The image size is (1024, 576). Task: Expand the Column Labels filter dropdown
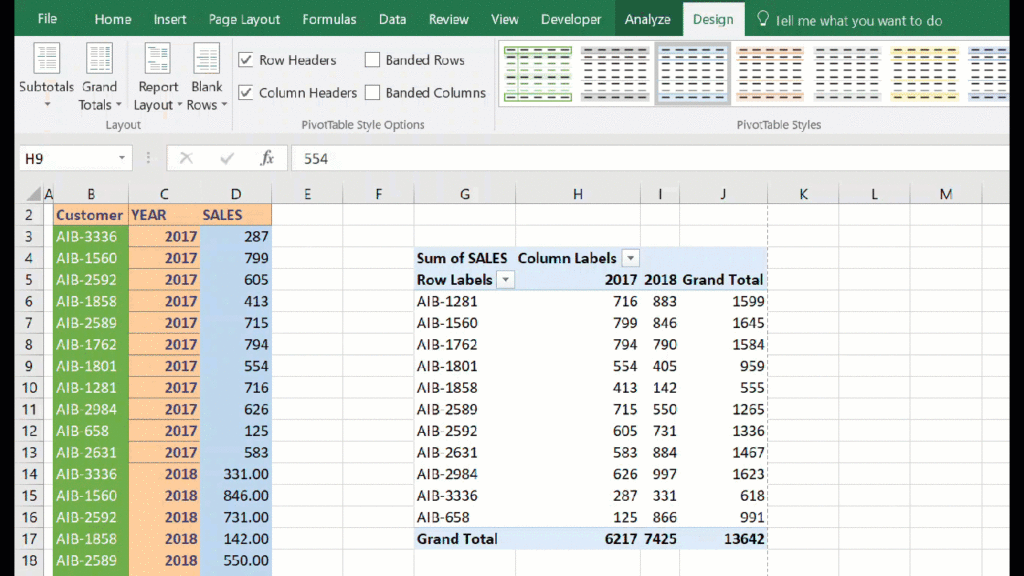pos(630,258)
